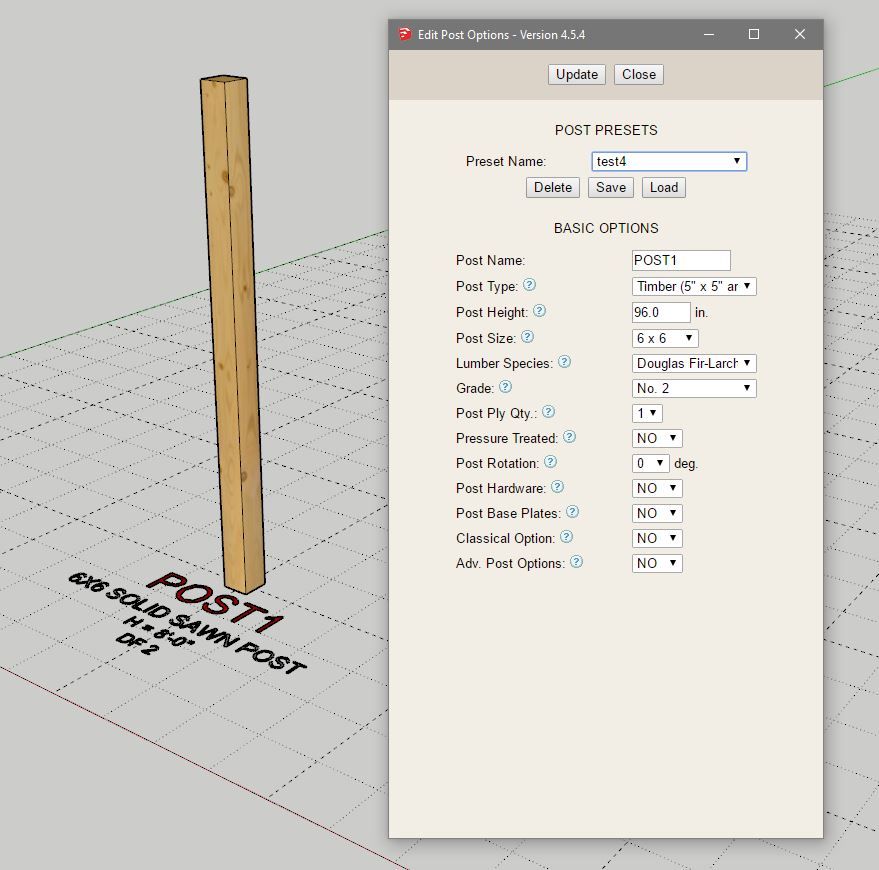Screen dimensions: 879x870
Task: Open help icon next to Post Ply Qty.
Action: 548,411
